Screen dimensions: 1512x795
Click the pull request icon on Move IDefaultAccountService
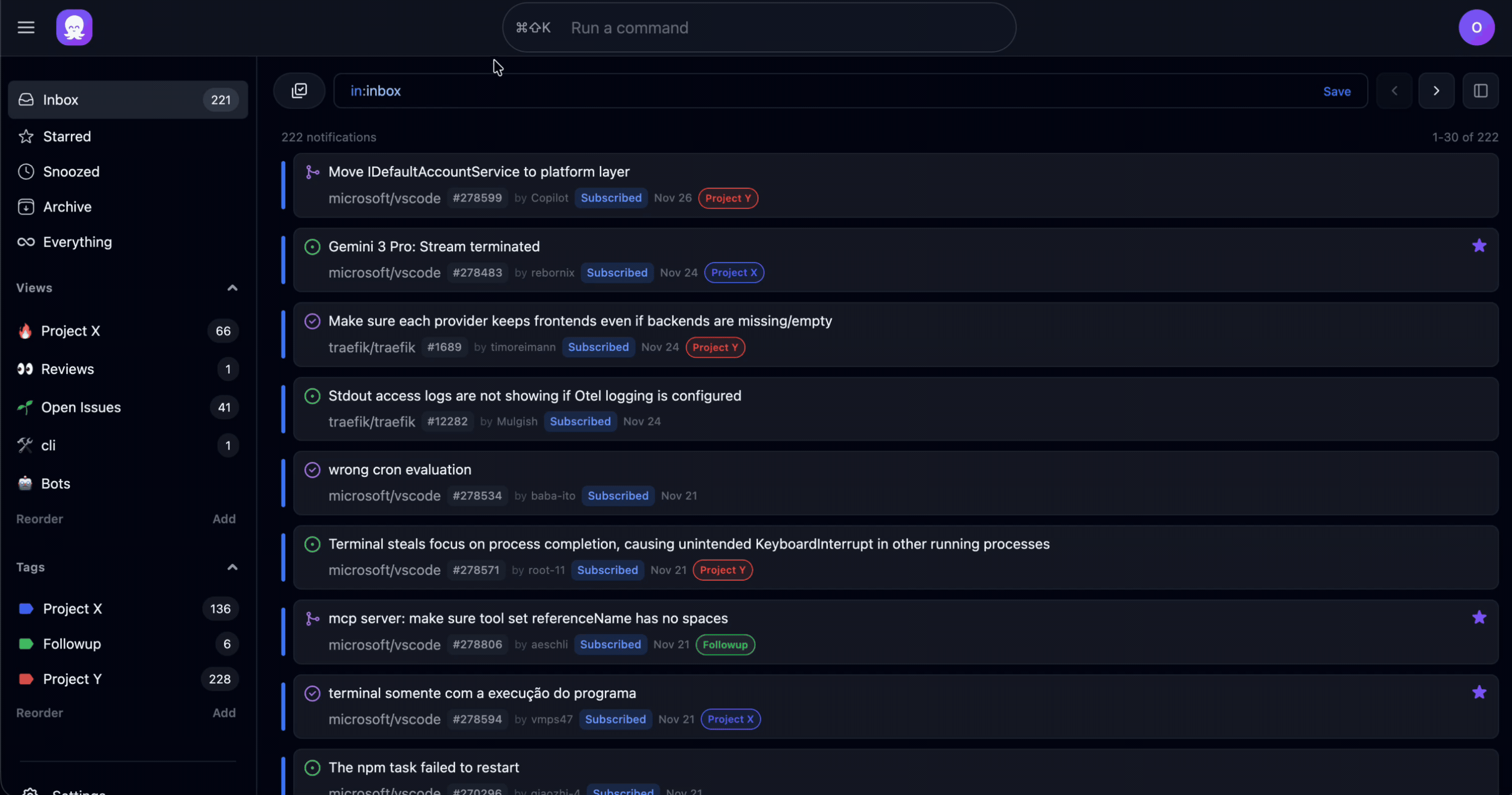tap(313, 171)
